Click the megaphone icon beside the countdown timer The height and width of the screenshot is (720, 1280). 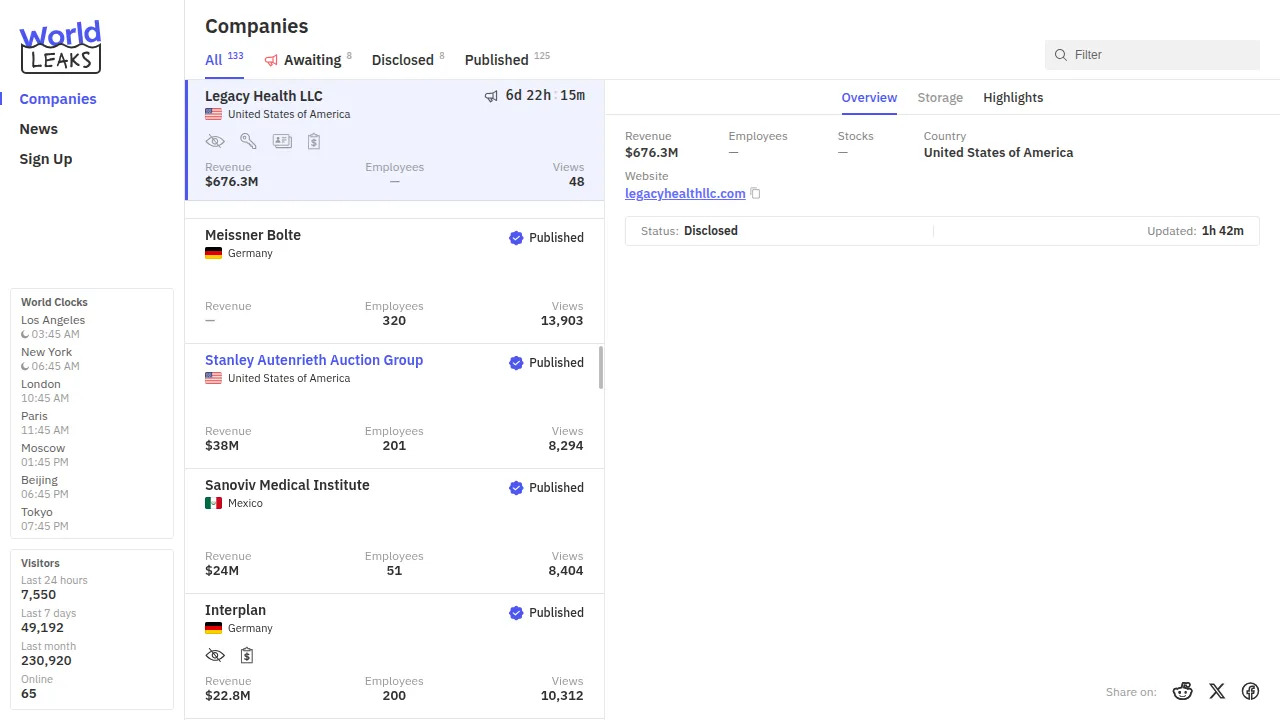(491, 96)
